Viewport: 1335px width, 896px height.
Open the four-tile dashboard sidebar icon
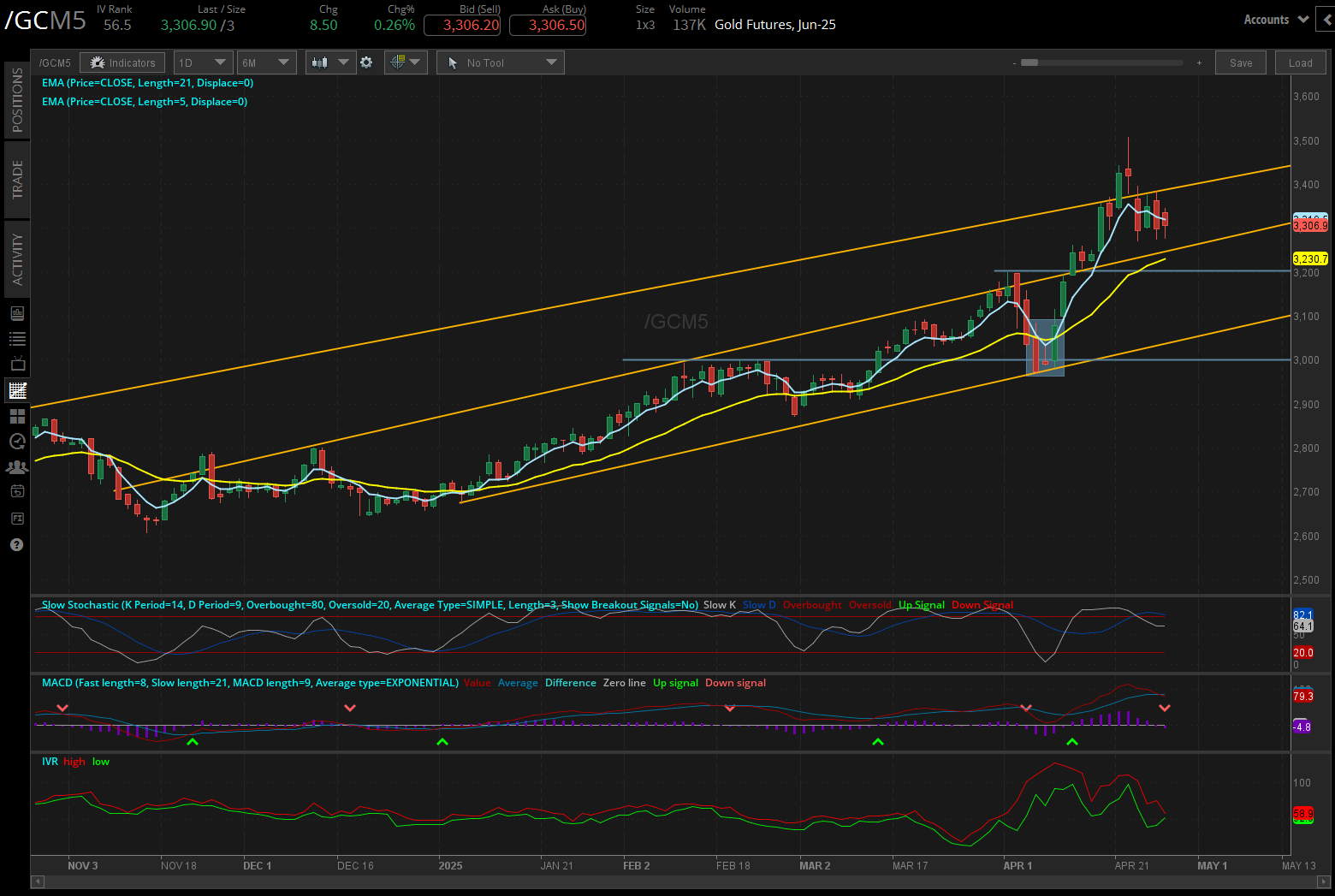point(17,416)
